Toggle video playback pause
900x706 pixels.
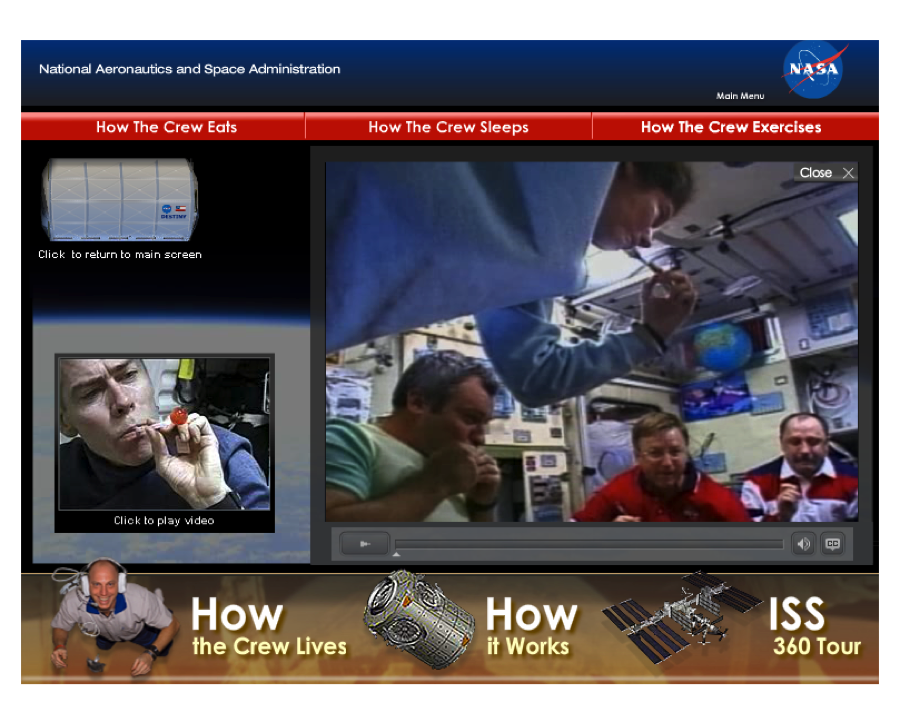(x=364, y=543)
